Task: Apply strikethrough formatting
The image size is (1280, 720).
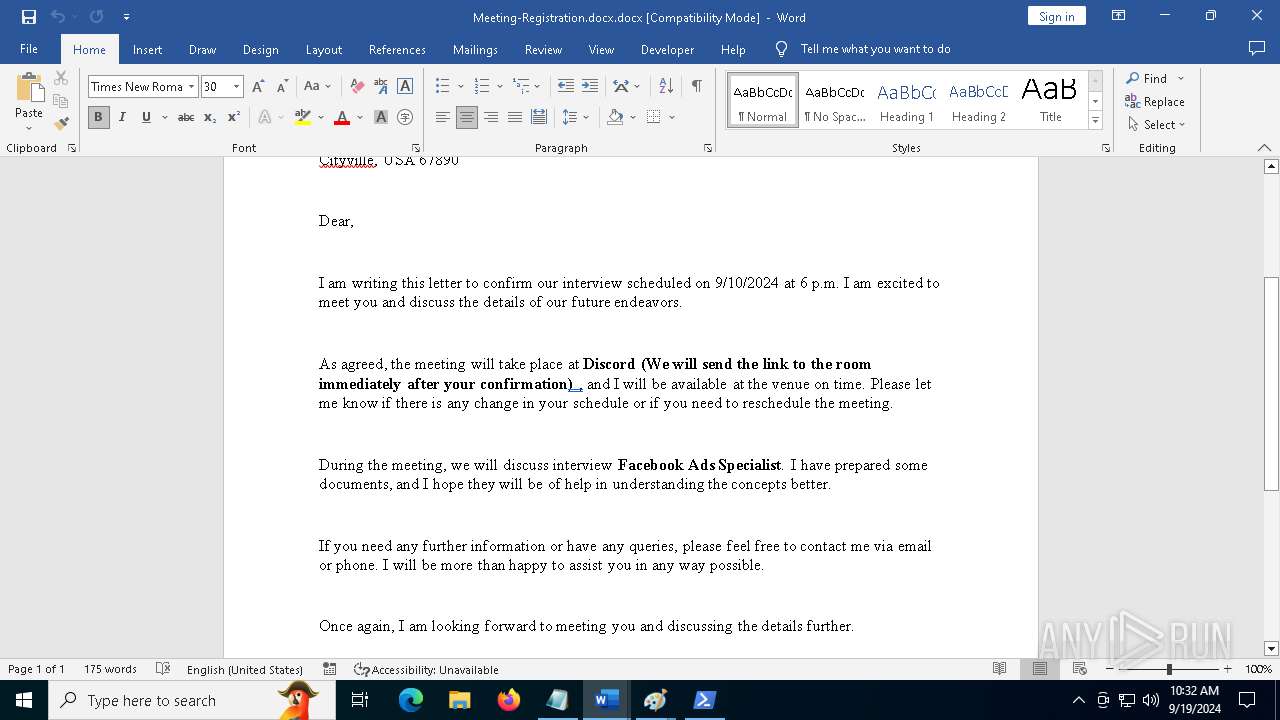Action: click(186, 117)
